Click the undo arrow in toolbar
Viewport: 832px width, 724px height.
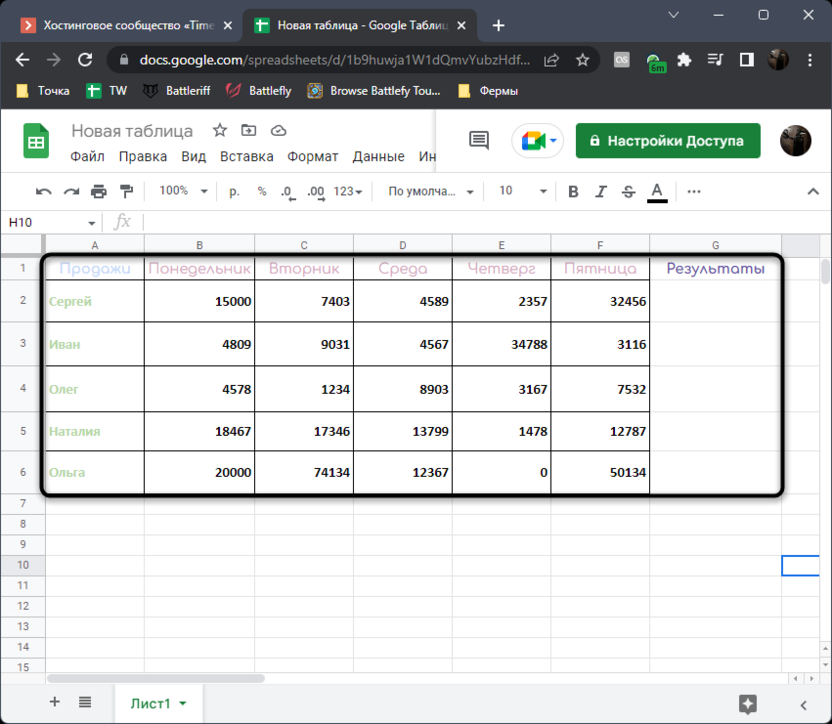click(x=44, y=192)
